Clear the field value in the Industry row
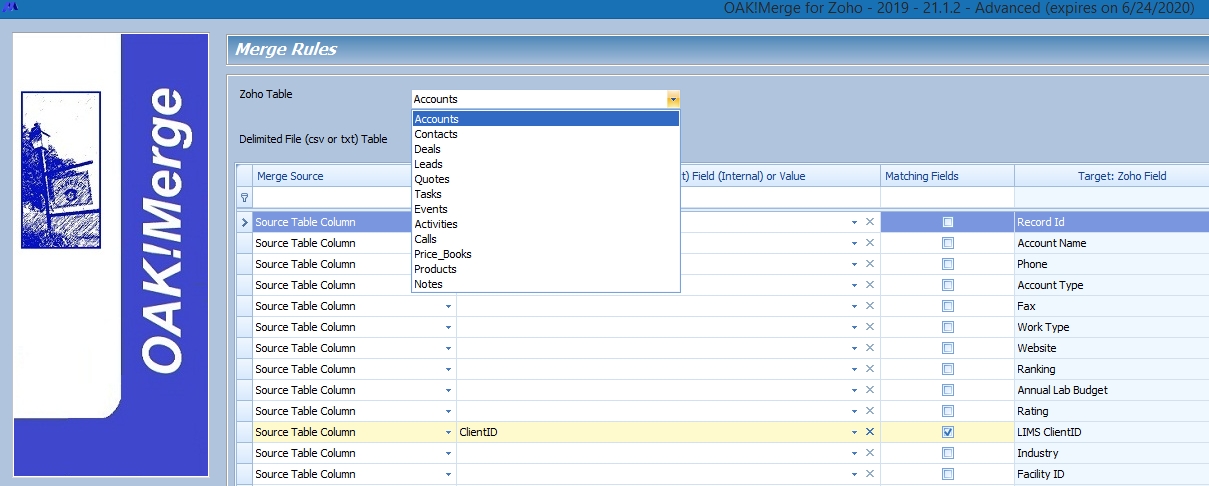This screenshot has height=486, width=1209. [869, 453]
